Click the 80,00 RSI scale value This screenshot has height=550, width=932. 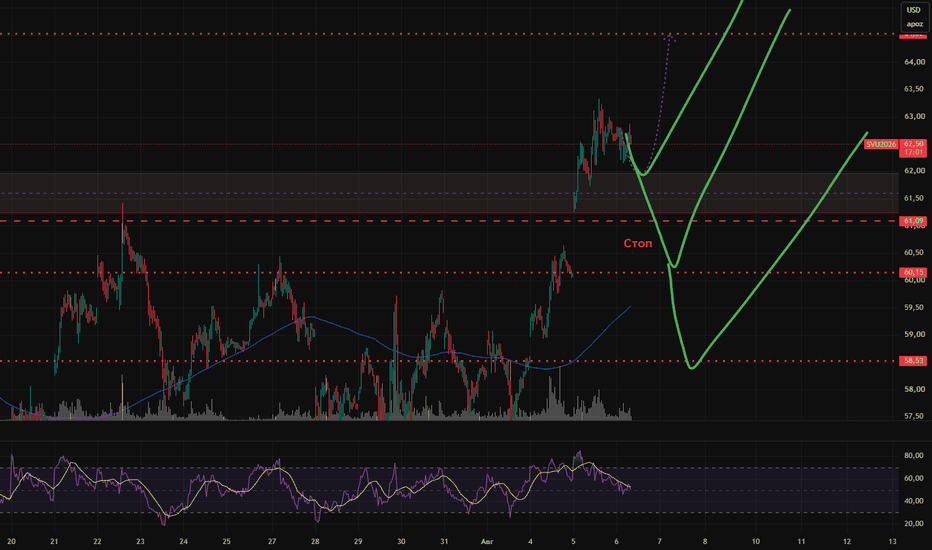(914, 455)
